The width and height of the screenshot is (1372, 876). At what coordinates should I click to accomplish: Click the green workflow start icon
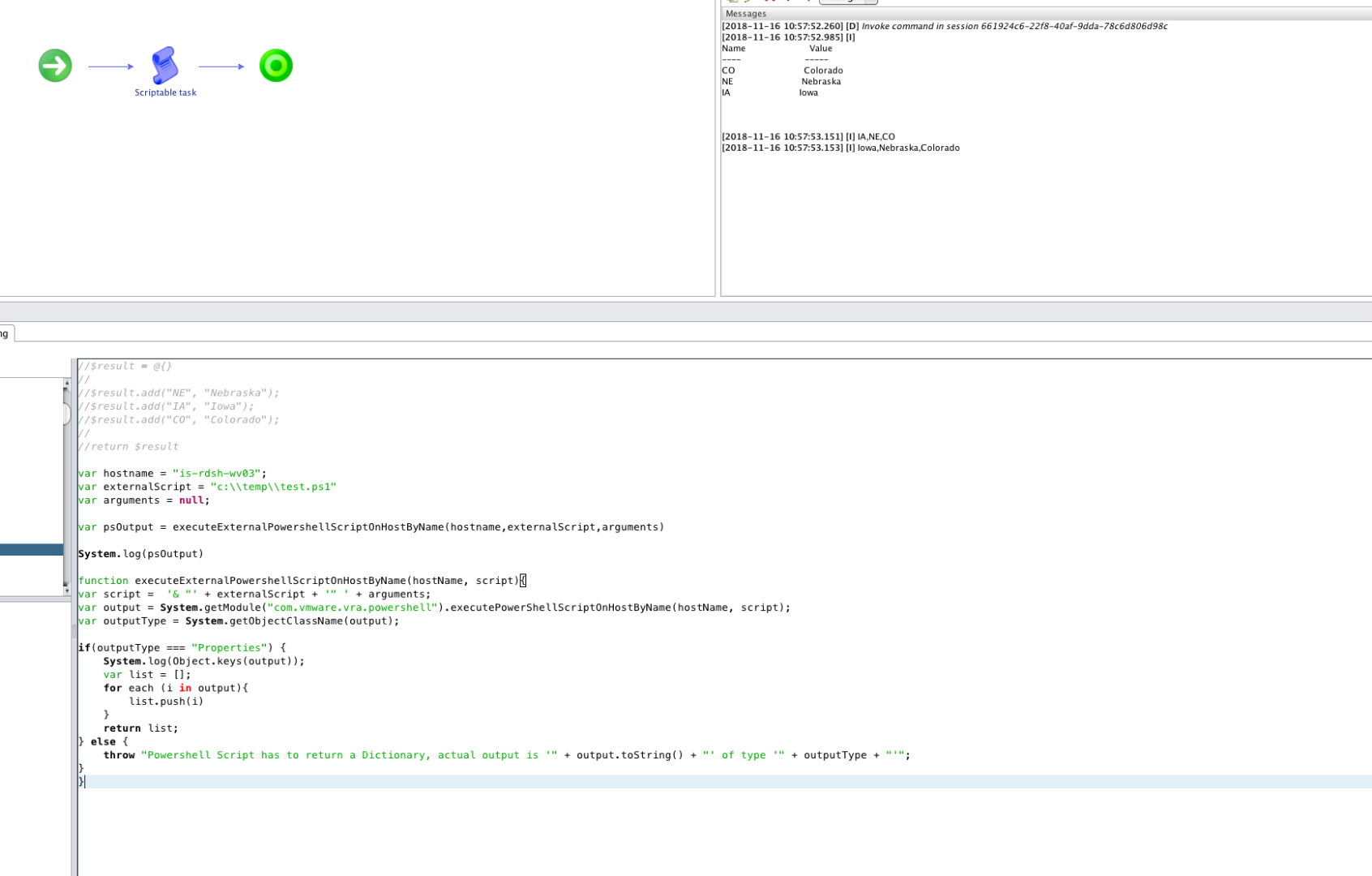[54, 66]
